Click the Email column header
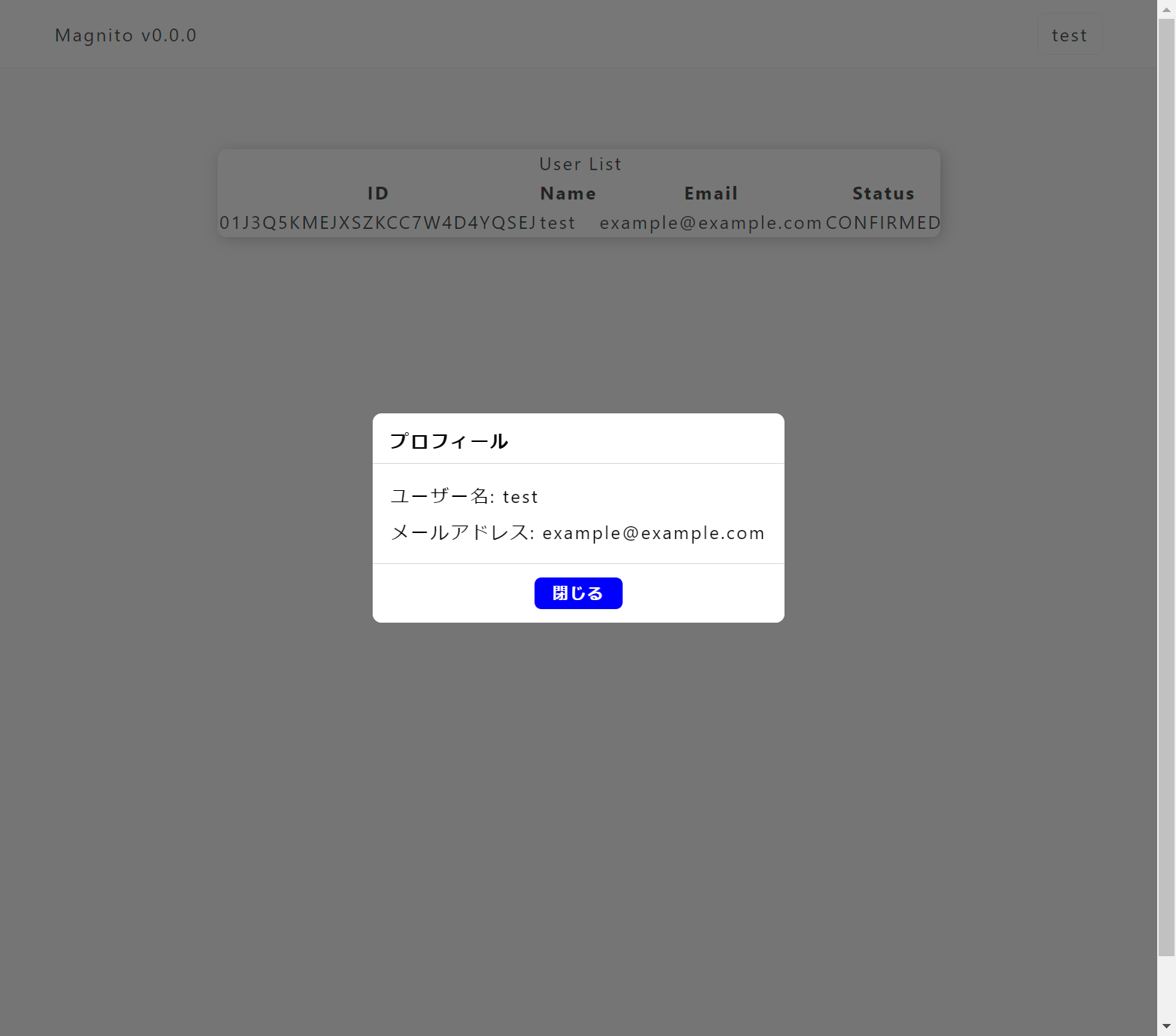 click(x=711, y=193)
